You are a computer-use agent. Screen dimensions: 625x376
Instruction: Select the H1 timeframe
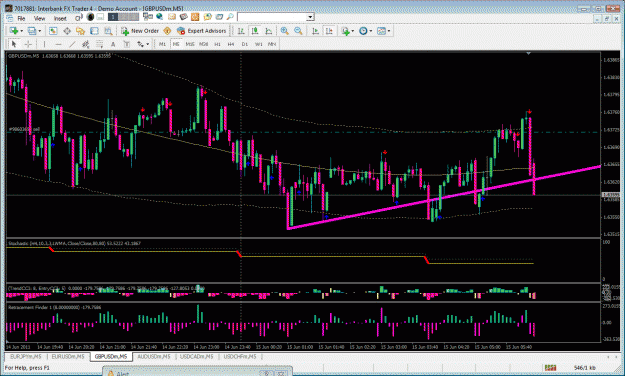click(217, 44)
